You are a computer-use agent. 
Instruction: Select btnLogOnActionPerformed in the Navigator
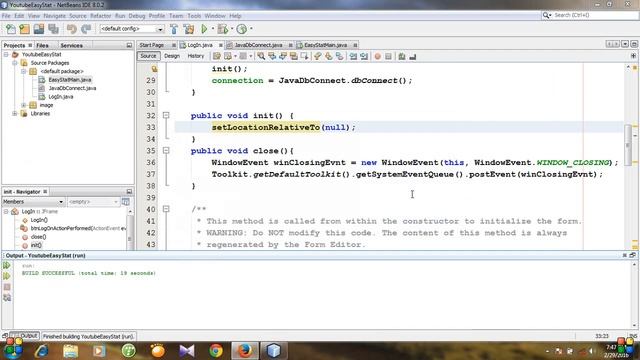click(79, 228)
